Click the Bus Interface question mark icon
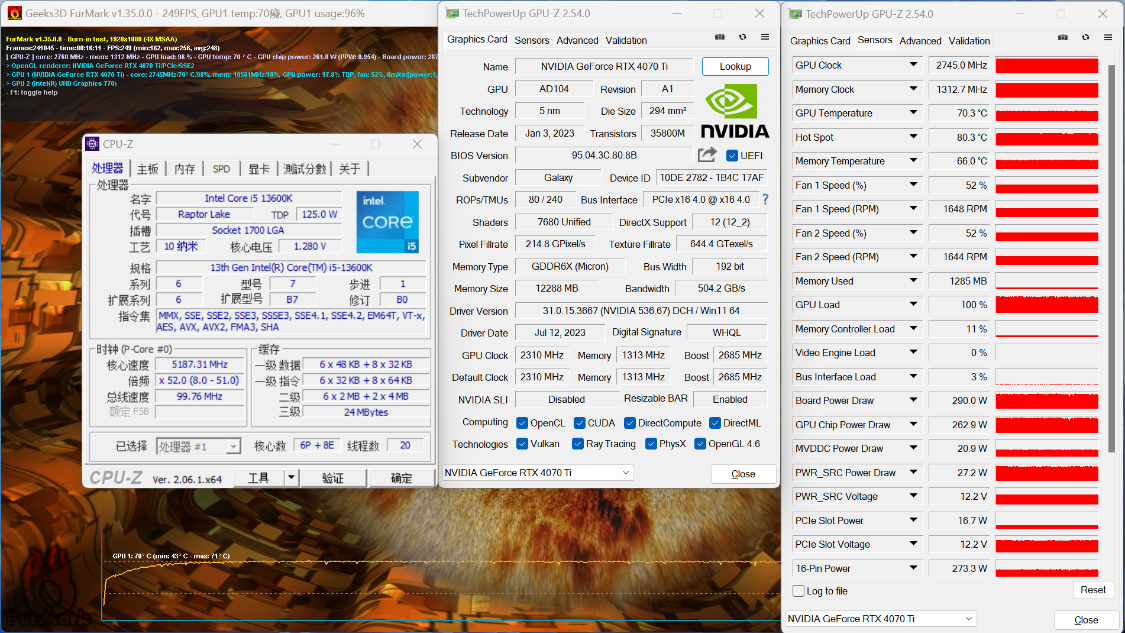Image resolution: width=1125 pixels, height=633 pixels. point(766,200)
